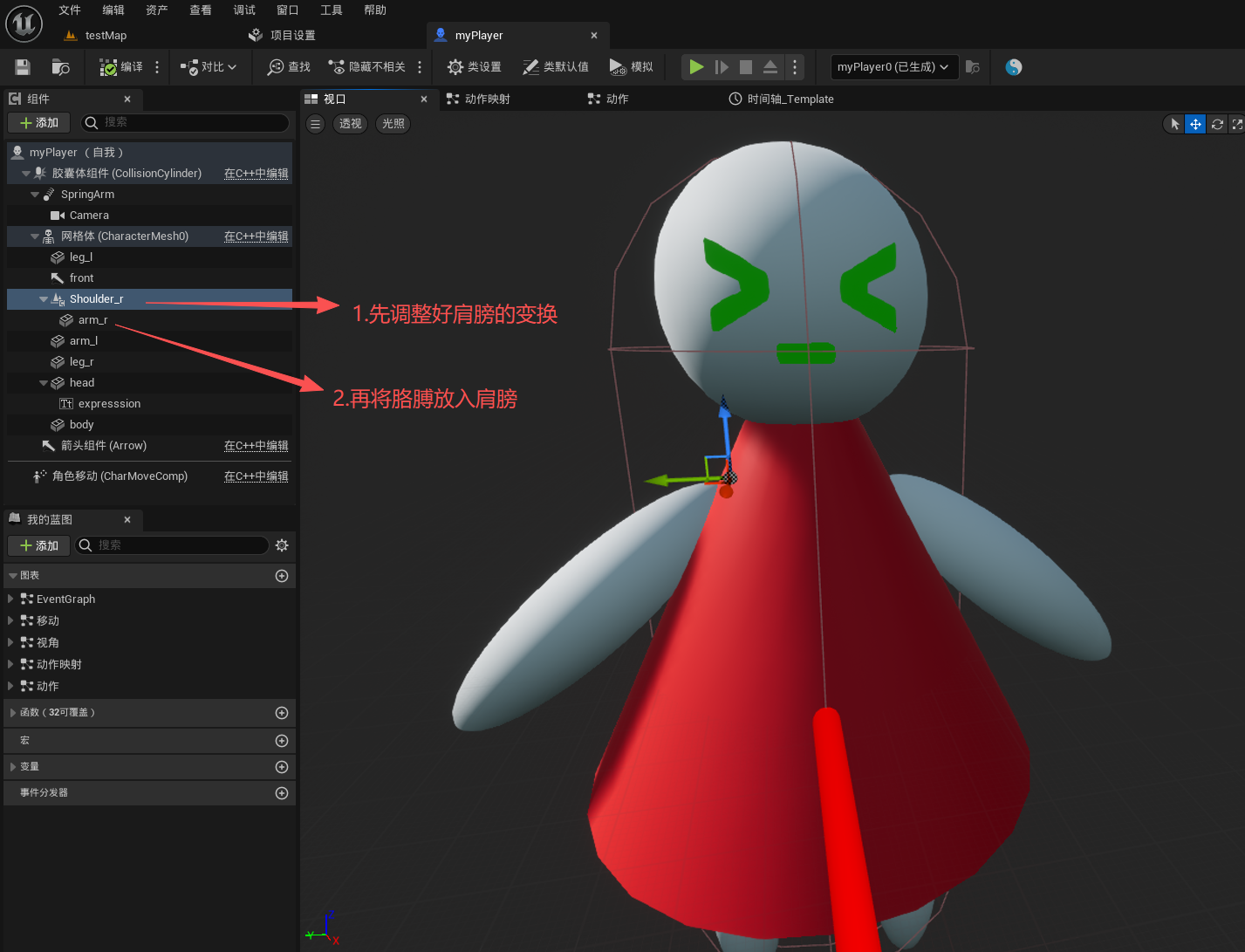Click 添加 in 我的蓝图 panel

tap(39, 545)
